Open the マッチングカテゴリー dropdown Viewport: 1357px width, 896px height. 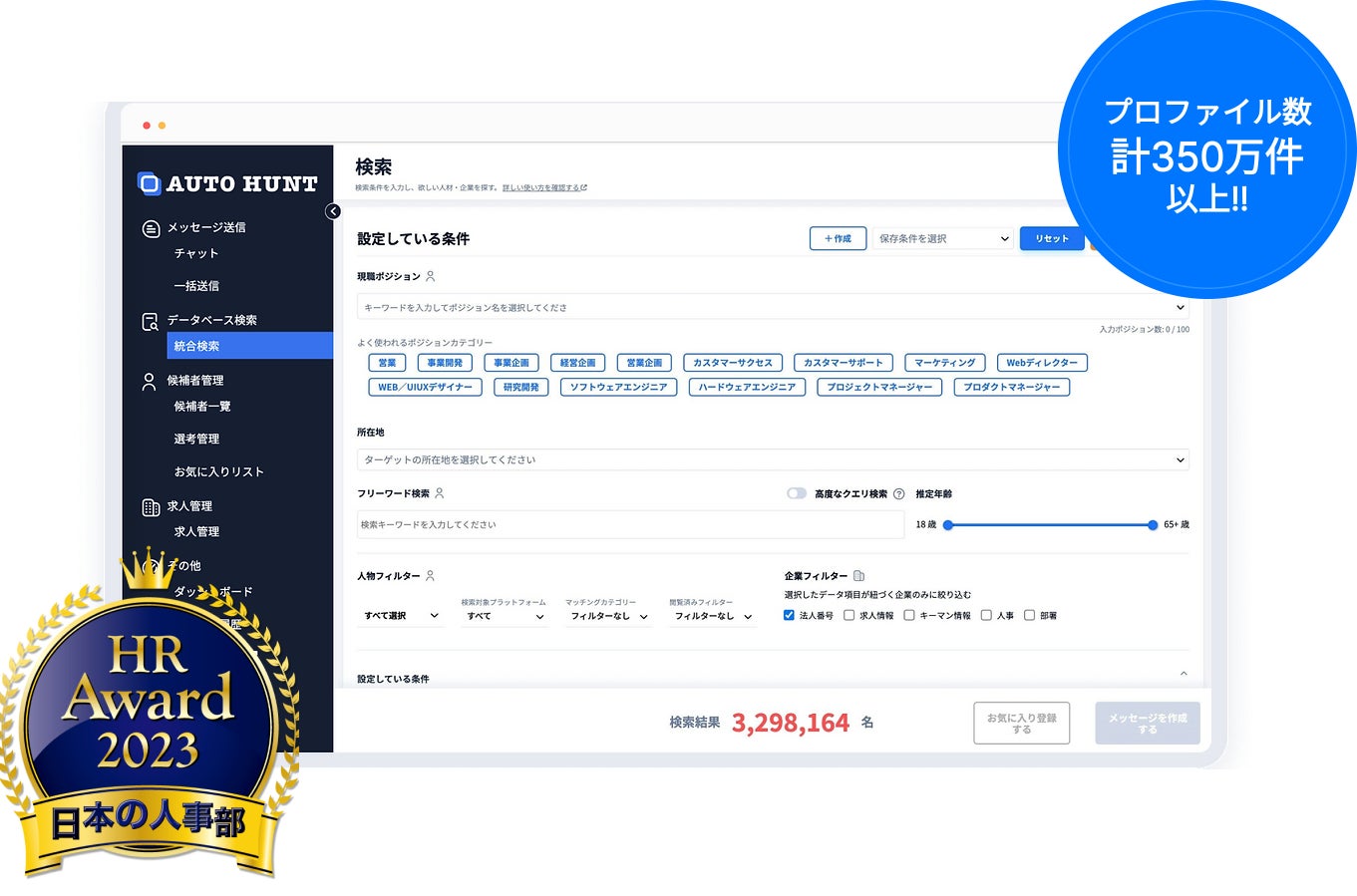pyautogui.click(x=609, y=616)
